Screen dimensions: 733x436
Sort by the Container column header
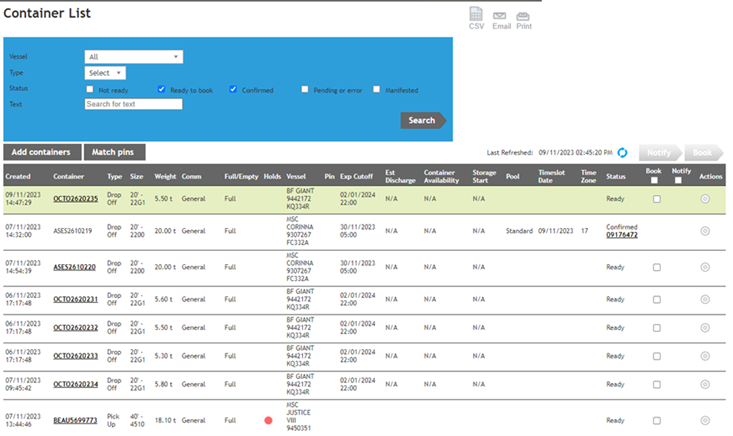[69, 176]
